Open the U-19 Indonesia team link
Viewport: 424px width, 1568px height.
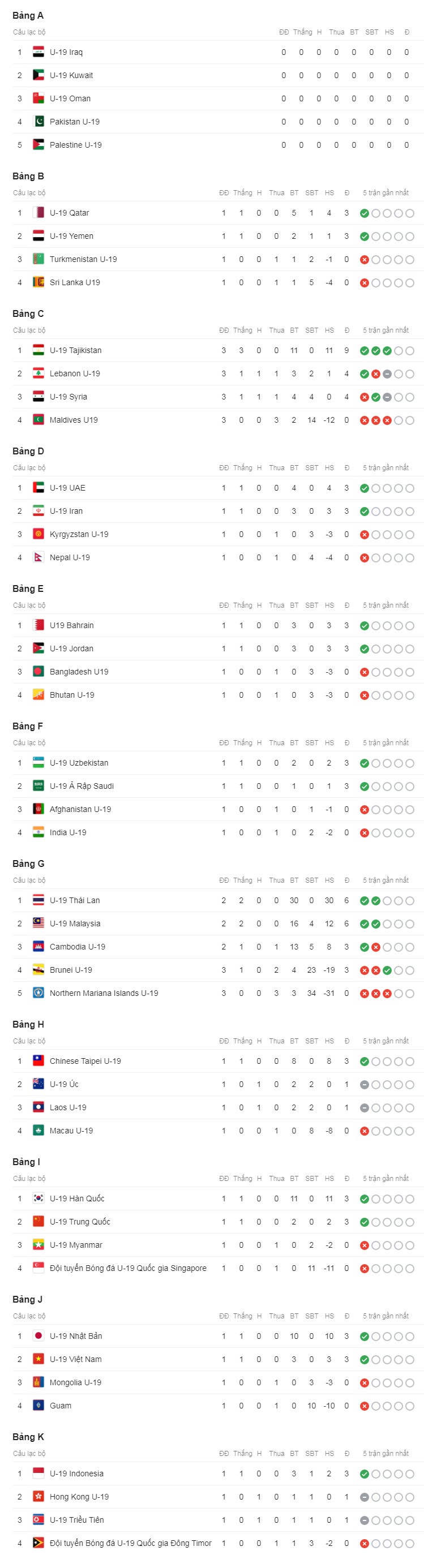[x=77, y=1474]
